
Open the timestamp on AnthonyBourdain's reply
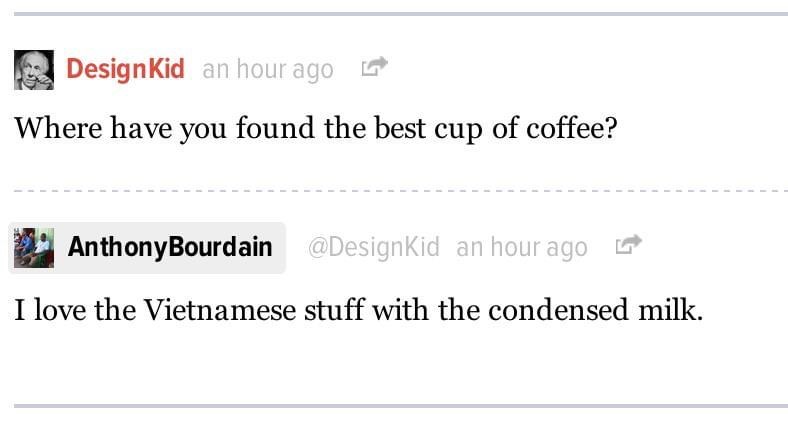point(521,247)
